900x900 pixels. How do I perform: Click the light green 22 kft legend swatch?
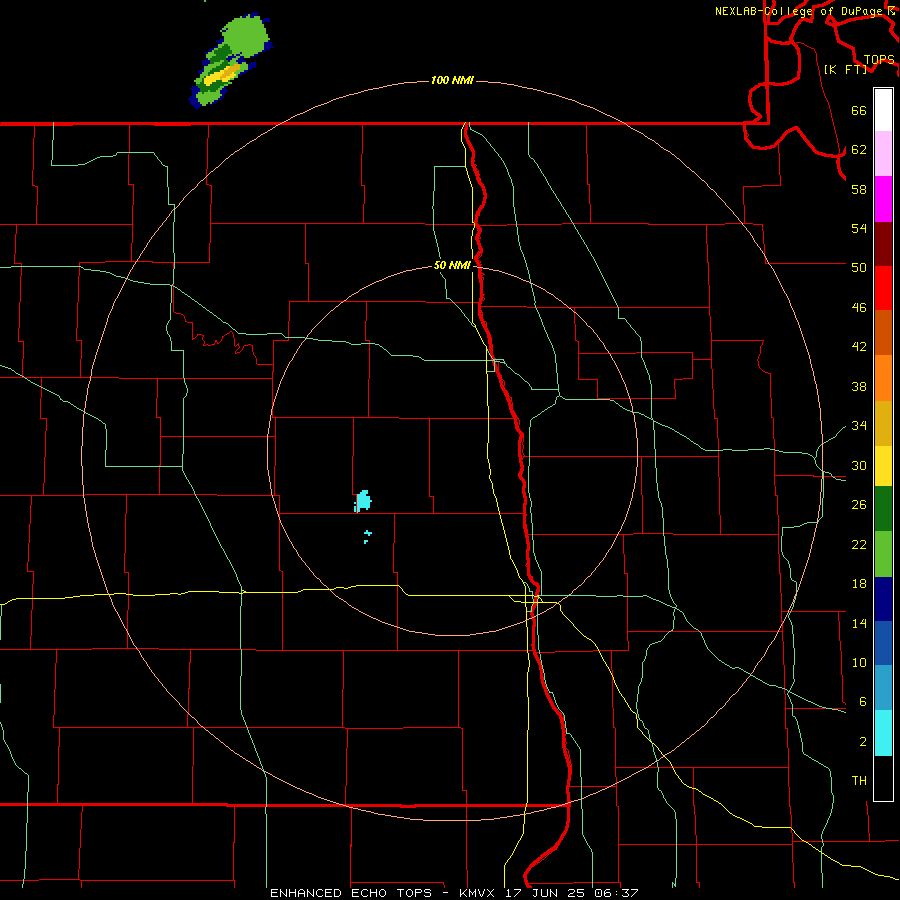point(883,554)
